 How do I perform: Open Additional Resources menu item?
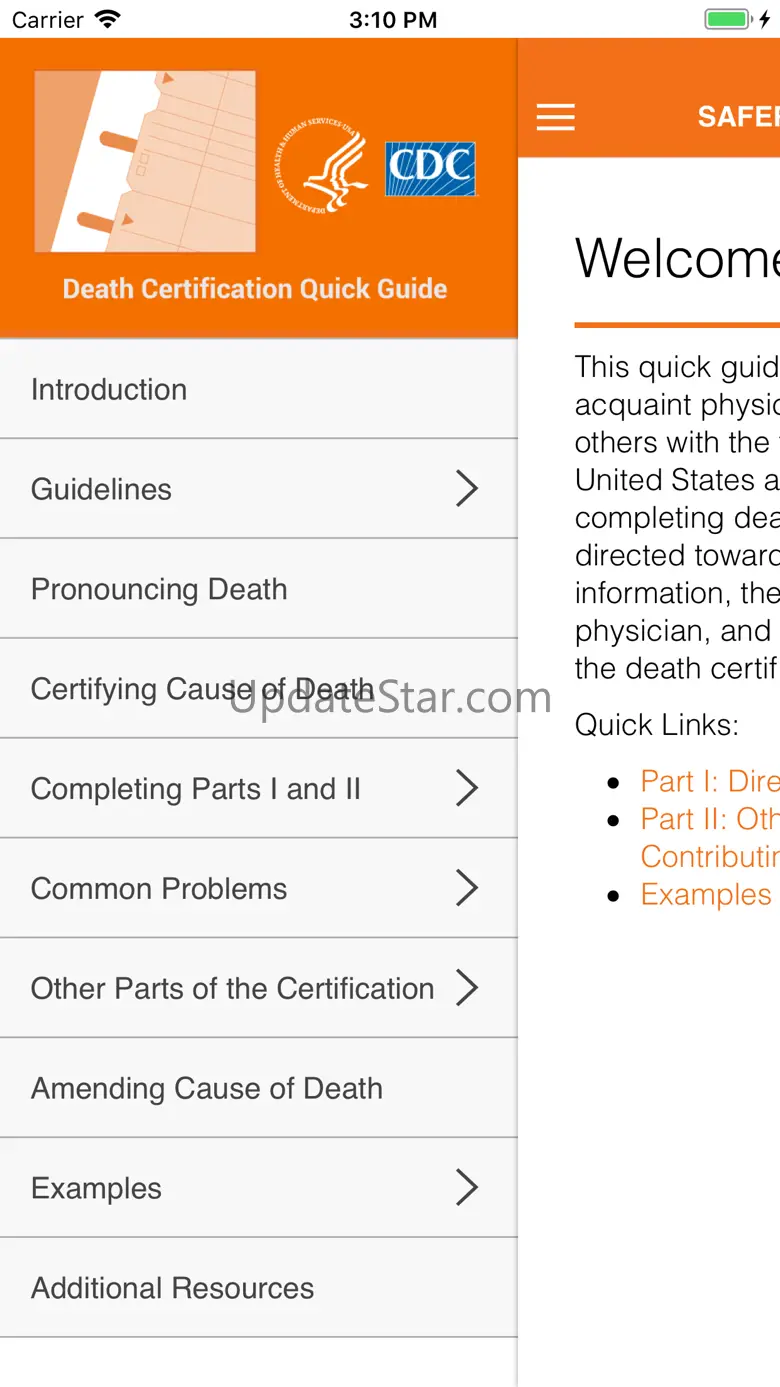[x=172, y=1288]
